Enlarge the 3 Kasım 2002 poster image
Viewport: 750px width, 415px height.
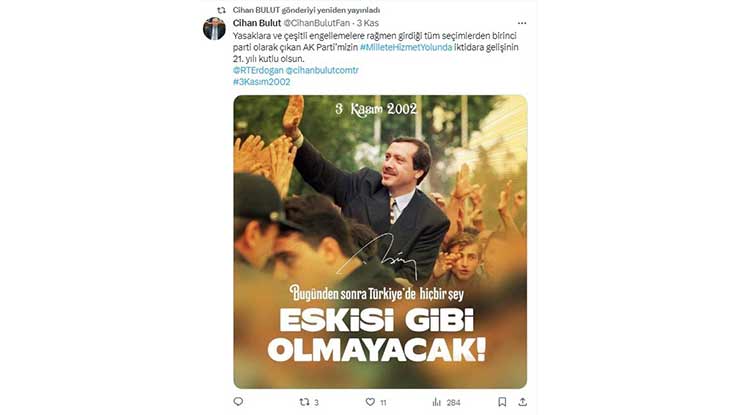tap(380, 241)
